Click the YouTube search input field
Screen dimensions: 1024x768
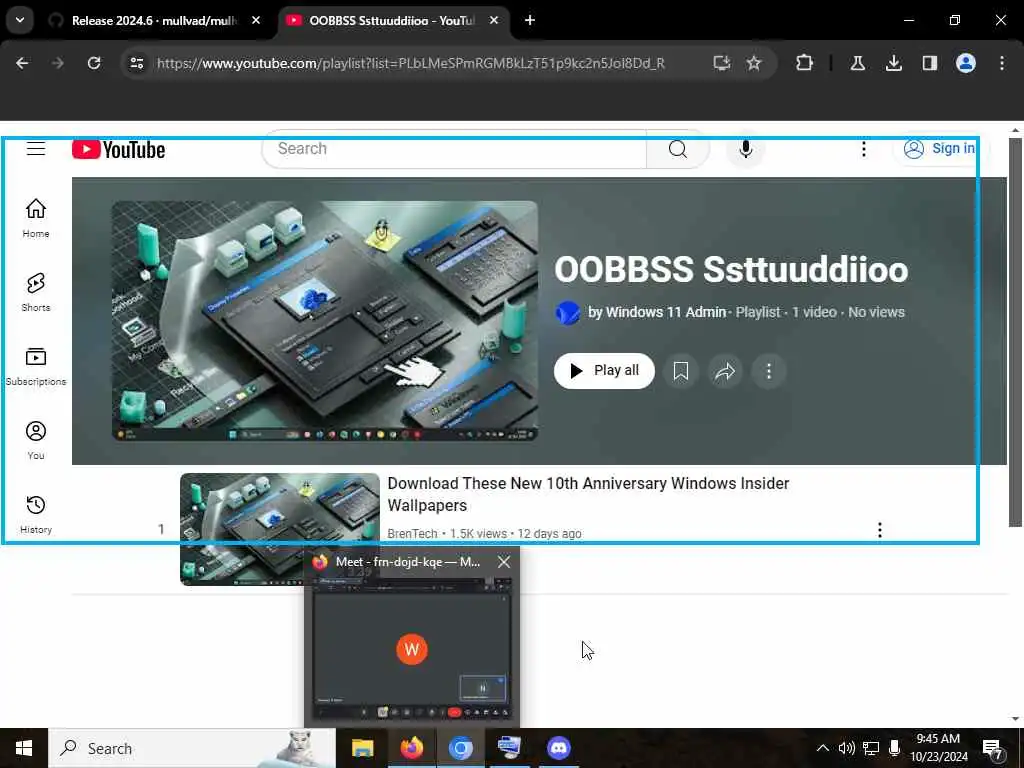pos(454,149)
